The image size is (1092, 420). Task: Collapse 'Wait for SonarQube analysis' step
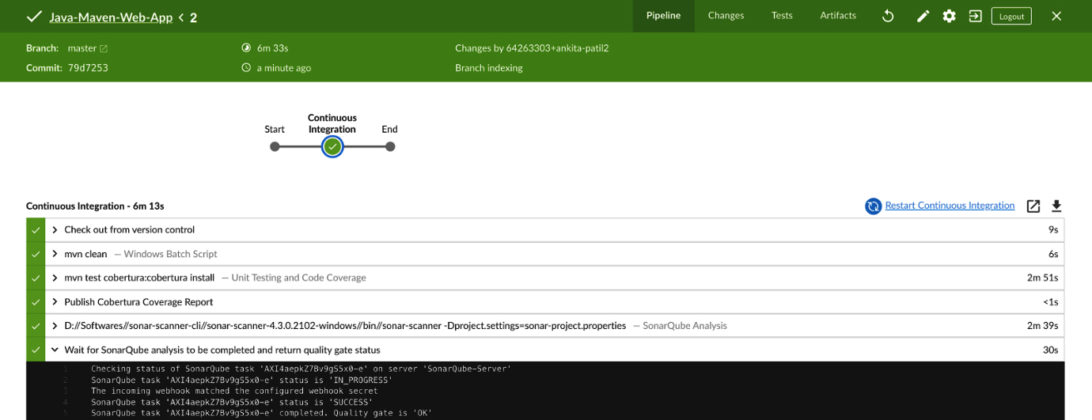(56, 350)
